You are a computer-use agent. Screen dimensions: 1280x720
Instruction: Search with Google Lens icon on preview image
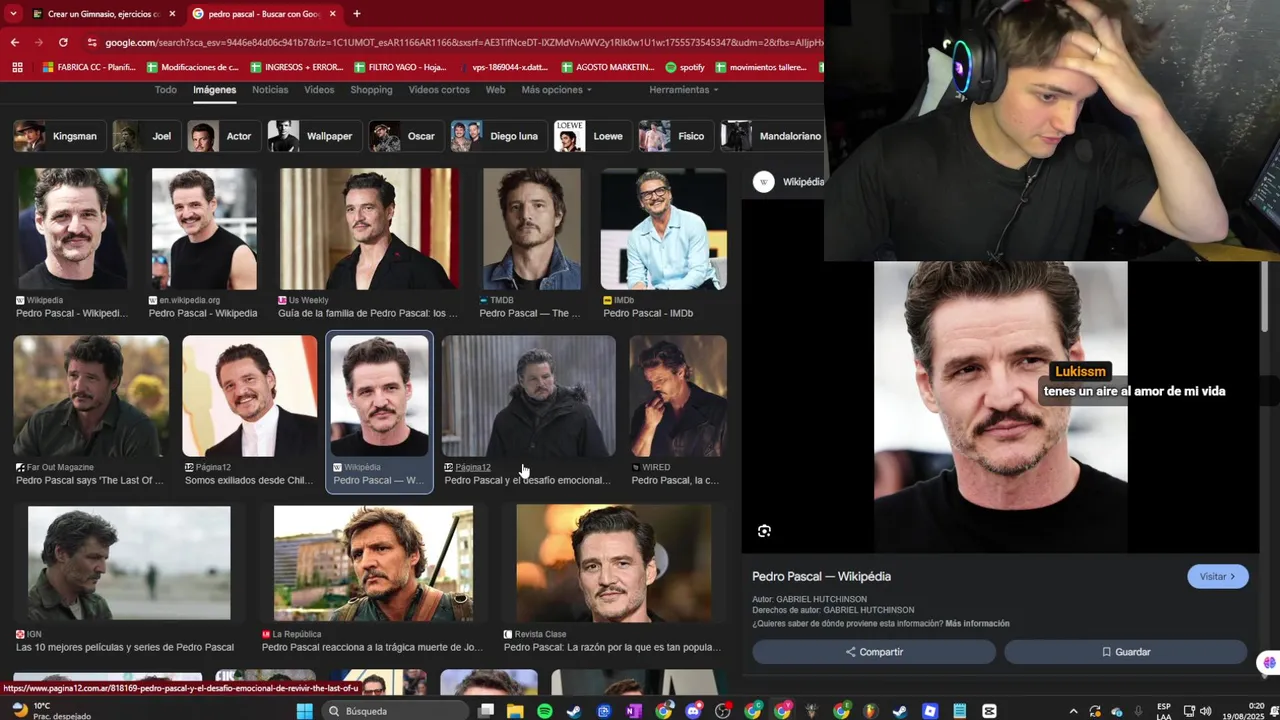[764, 531]
